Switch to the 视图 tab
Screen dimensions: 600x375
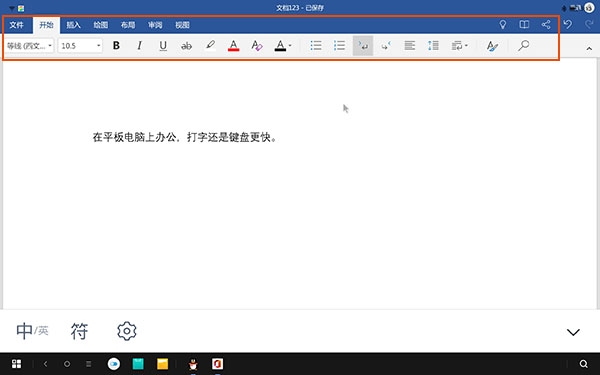coord(182,25)
